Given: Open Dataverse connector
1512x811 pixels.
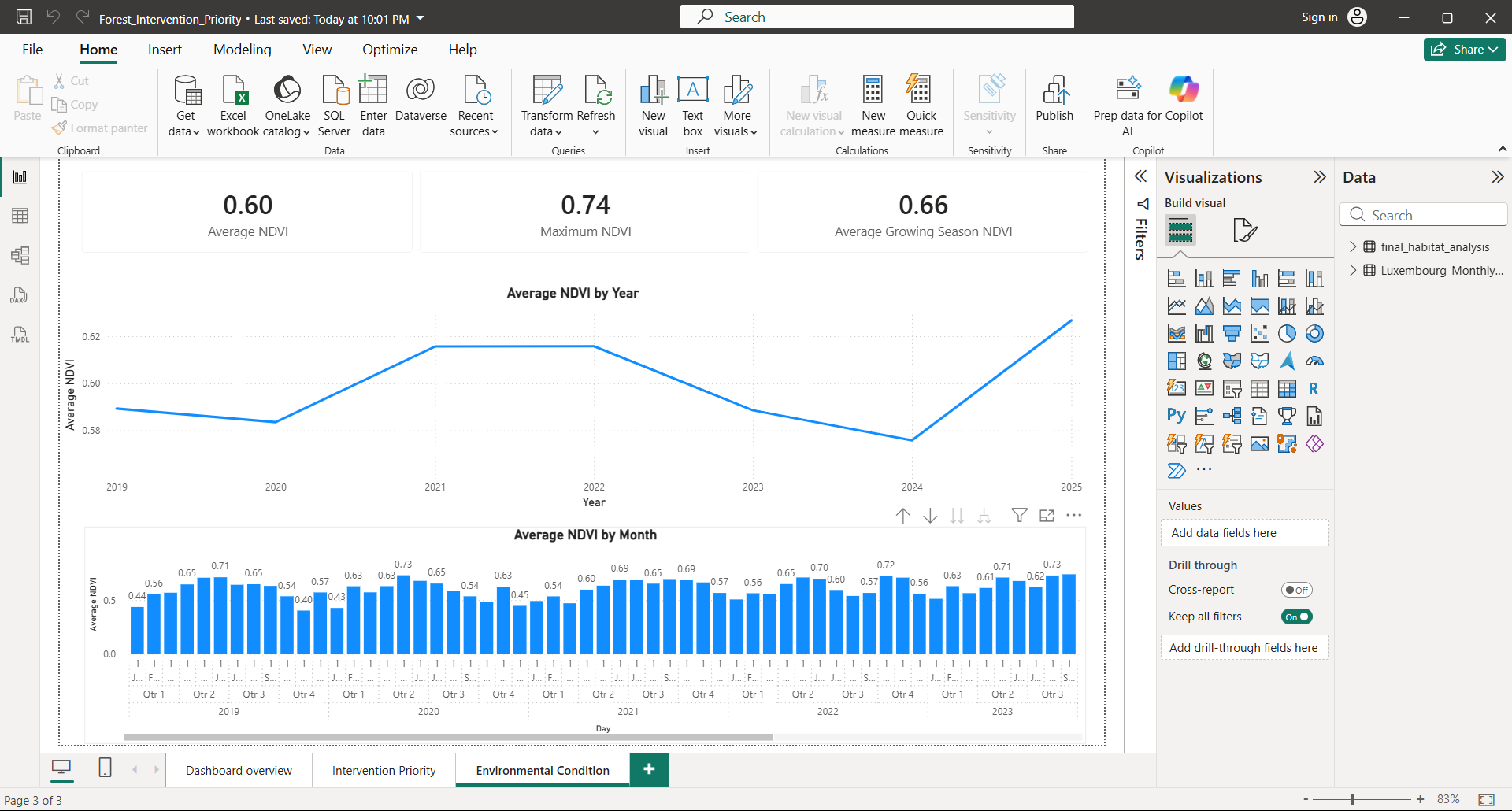Looking at the screenshot, I should tap(421, 99).
